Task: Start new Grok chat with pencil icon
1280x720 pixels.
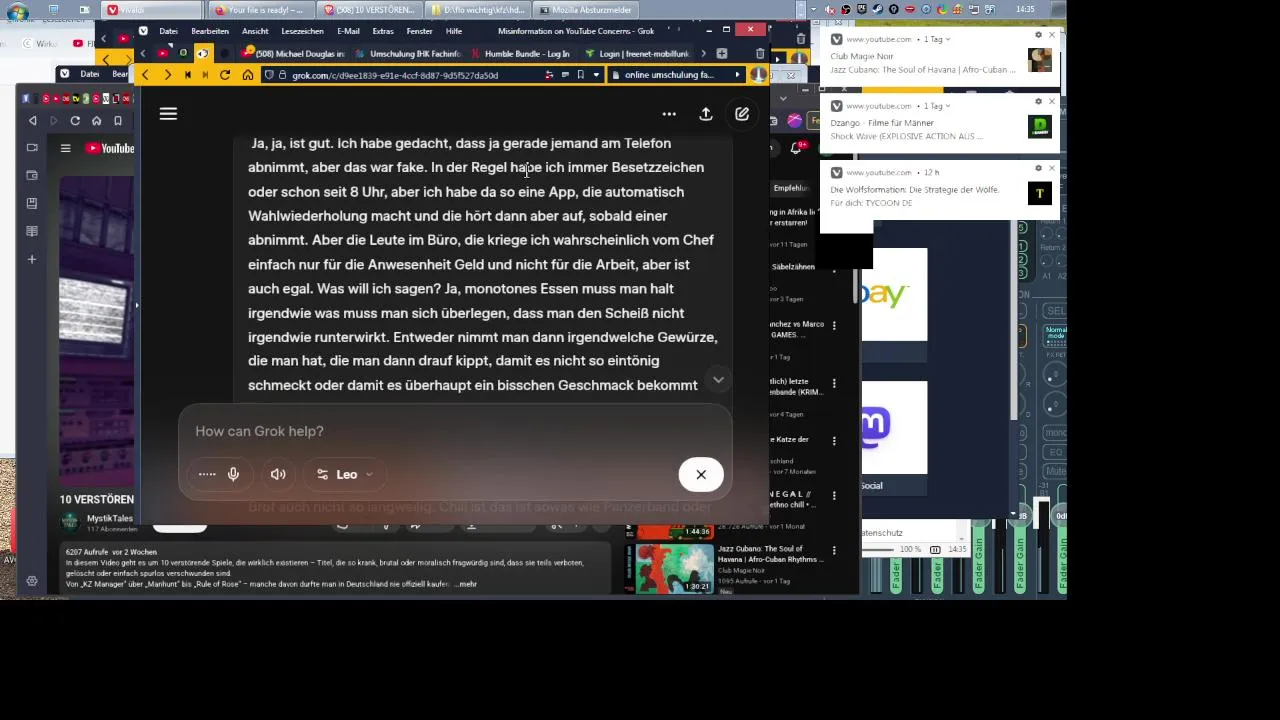Action: (742, 114)
